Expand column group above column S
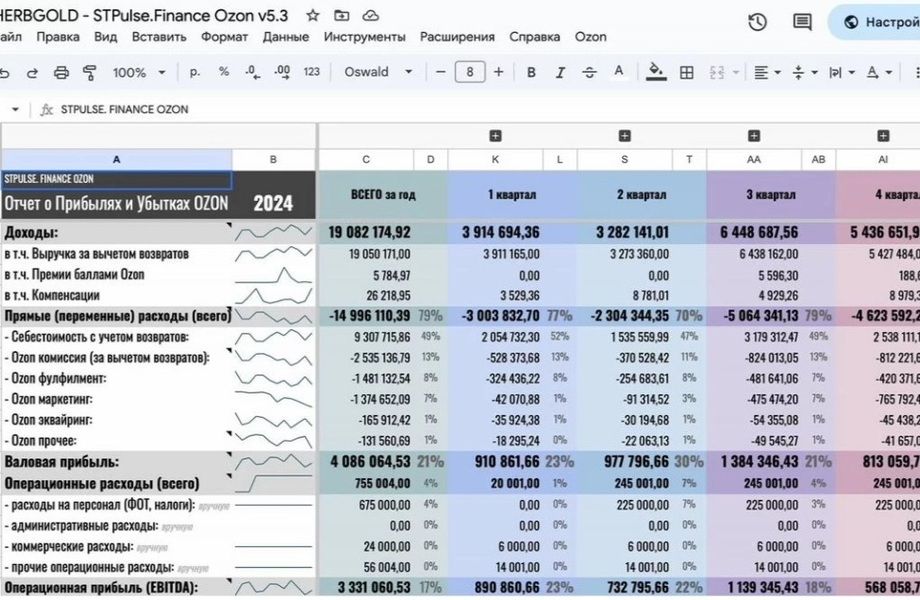This screenshot has height=600, width=920. [x=624, y=136]
